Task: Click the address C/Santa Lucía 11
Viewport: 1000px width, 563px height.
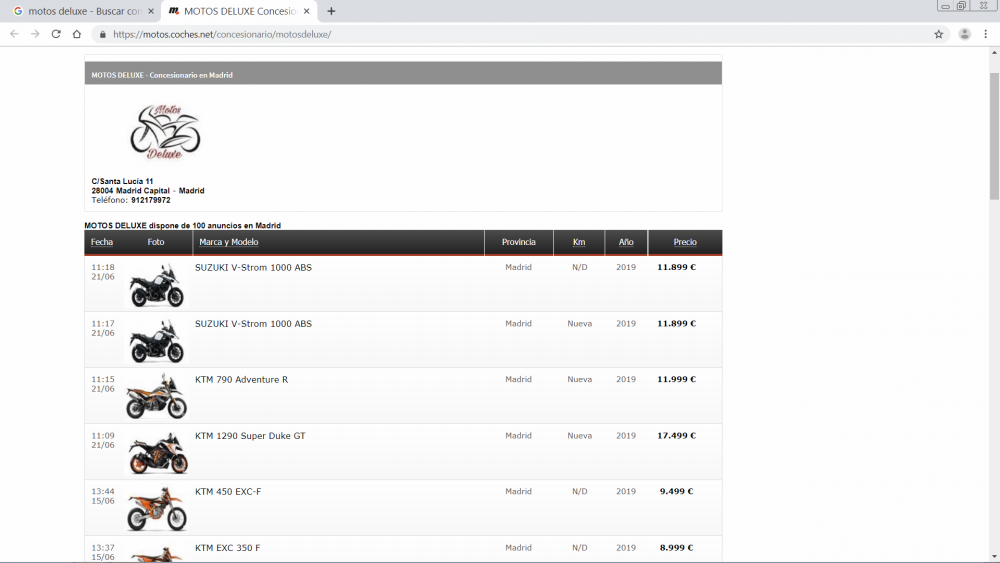Action: (122, 182)
